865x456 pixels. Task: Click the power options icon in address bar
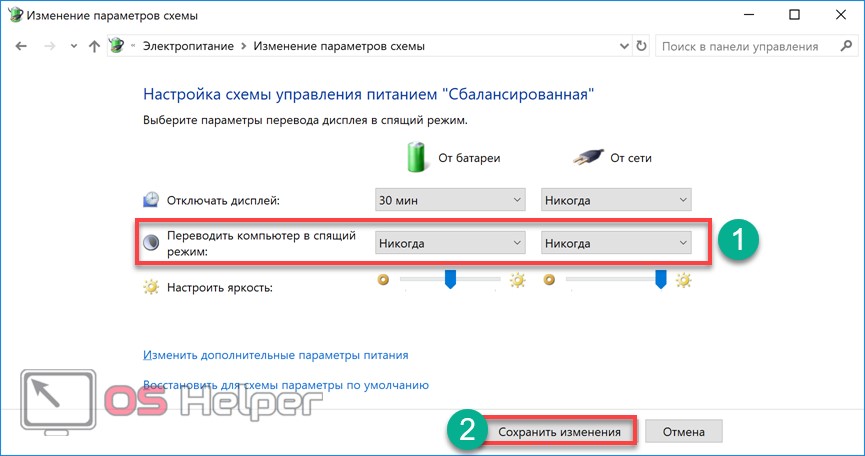[x=116, y=46]
